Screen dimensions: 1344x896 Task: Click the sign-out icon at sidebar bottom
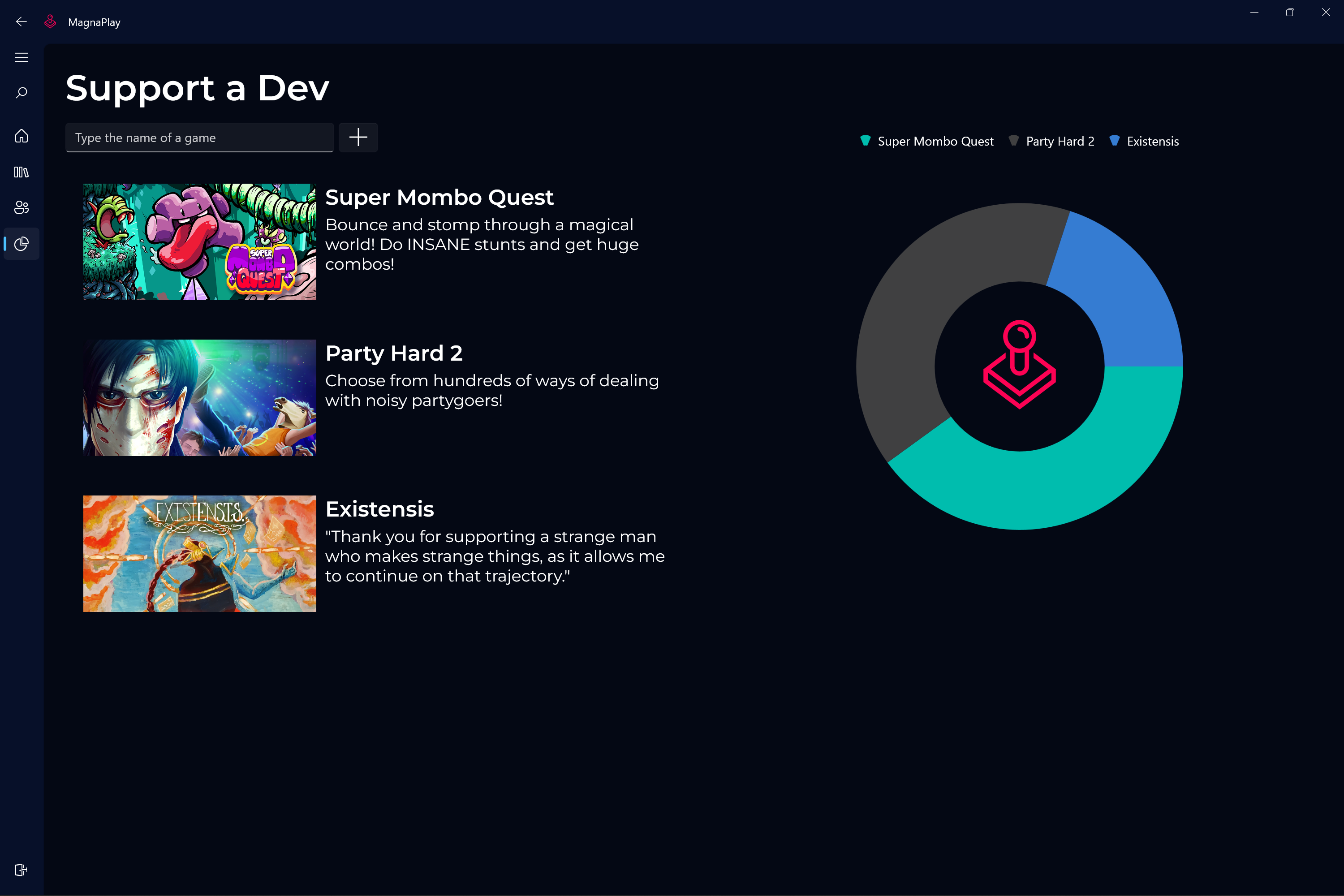tap(21, 870)
